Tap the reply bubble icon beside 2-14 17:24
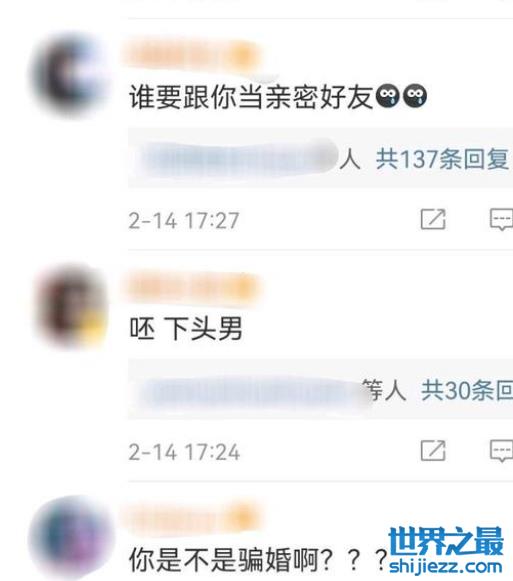The width and height of the screenshot is (513, 581). (x=502, y=451)
